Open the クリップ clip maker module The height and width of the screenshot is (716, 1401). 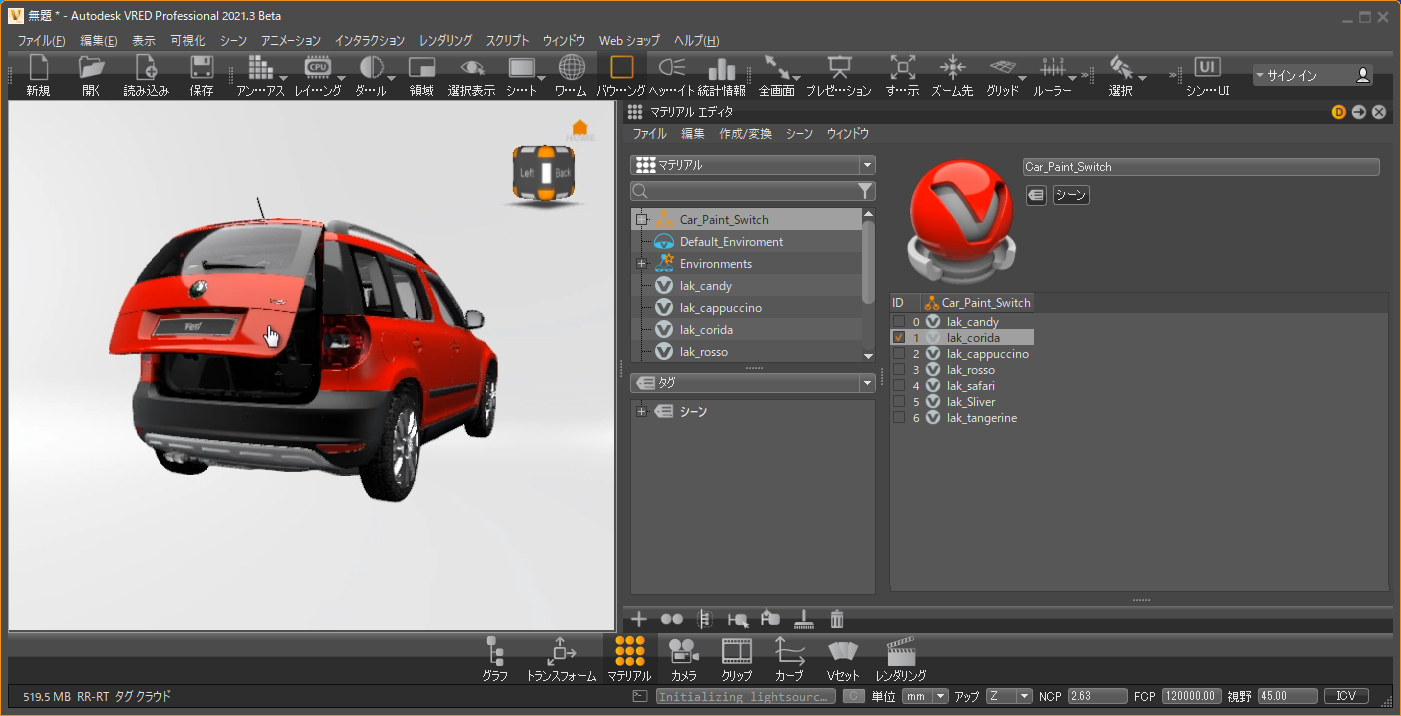click(737, 652)
